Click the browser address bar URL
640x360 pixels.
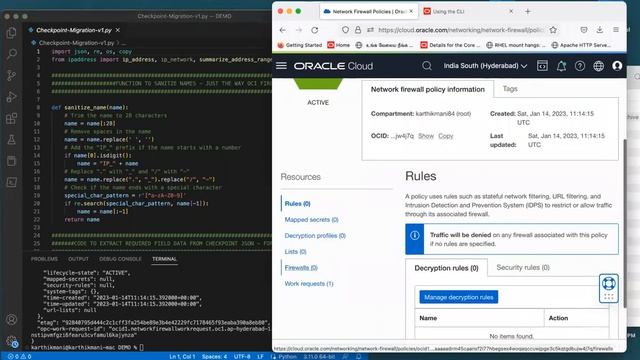click(460, 30)
